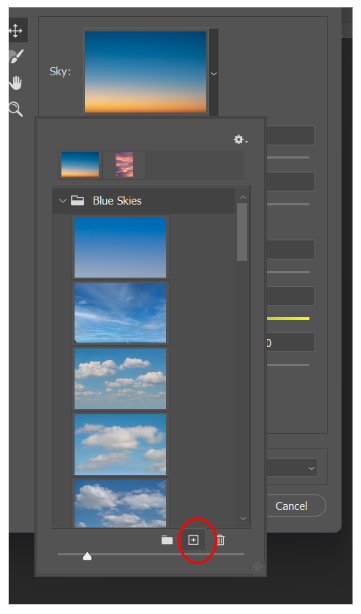Choose the small puffy clouds sky preset

120,379
